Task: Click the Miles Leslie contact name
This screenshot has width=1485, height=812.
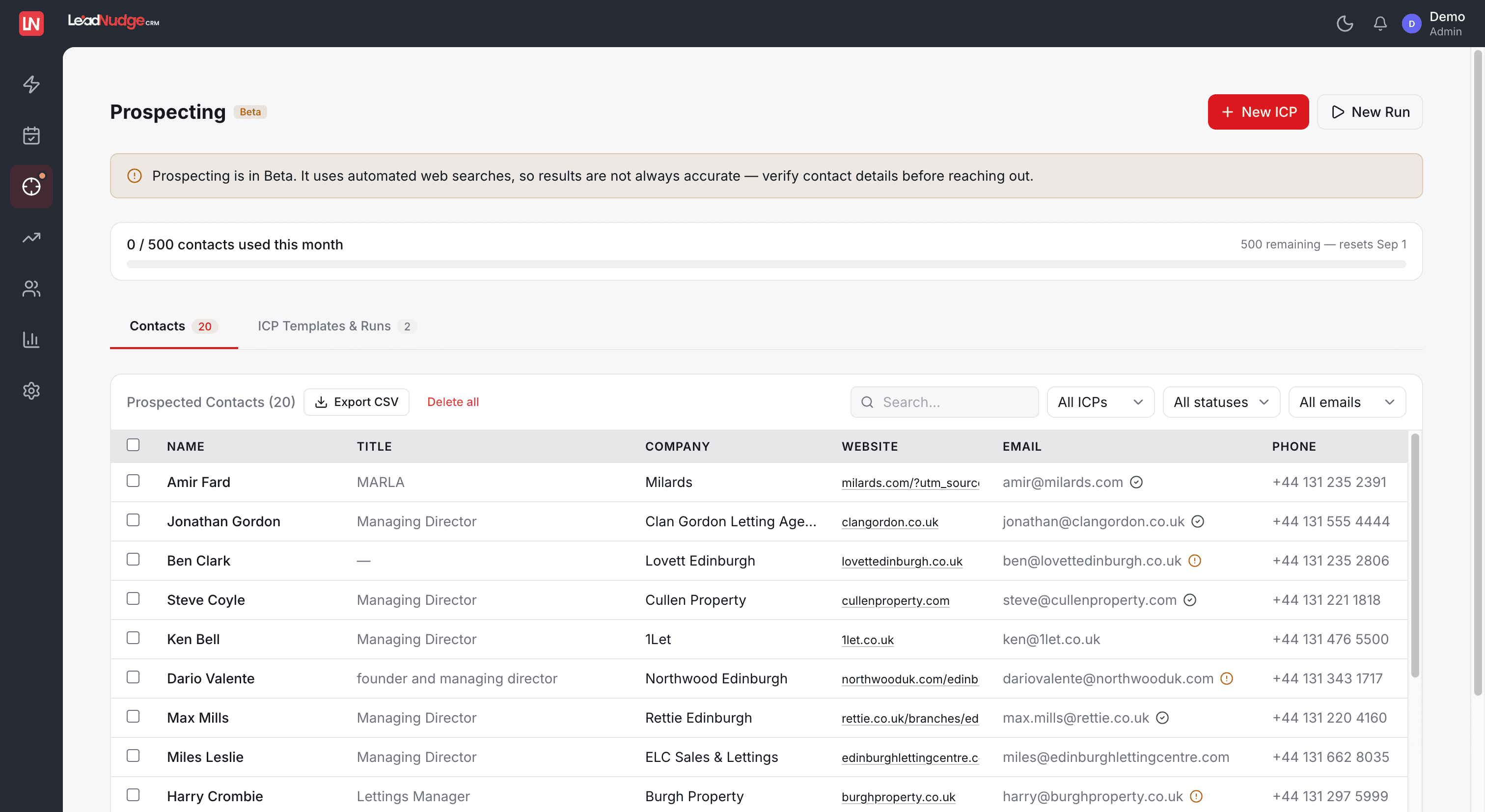Action: [205, 757]
